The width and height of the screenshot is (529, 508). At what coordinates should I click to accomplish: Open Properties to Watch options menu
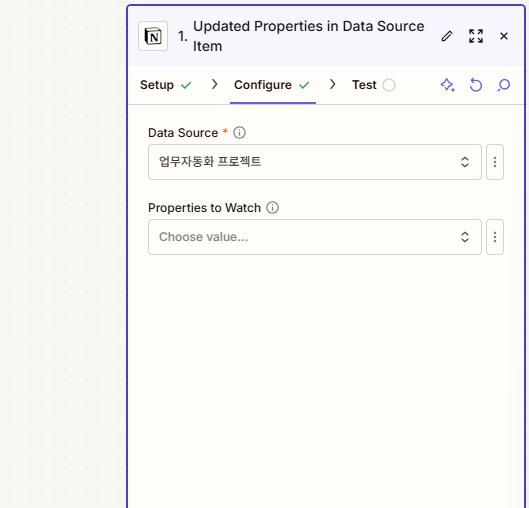tap(495, 237)
